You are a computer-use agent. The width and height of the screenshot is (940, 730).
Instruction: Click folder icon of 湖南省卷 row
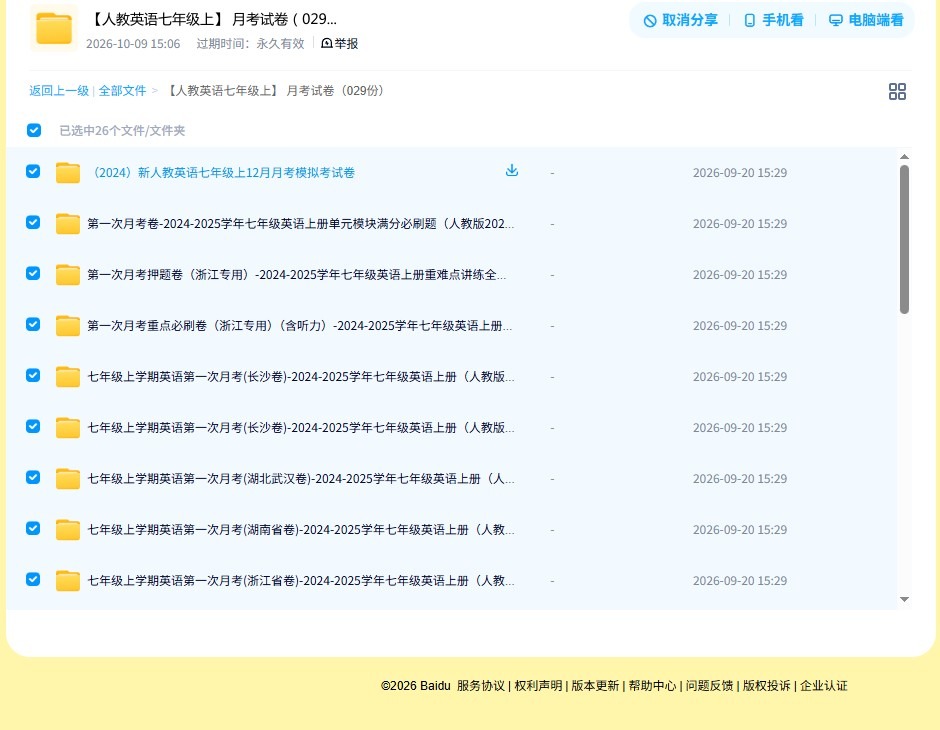click(x=68, y=529)
